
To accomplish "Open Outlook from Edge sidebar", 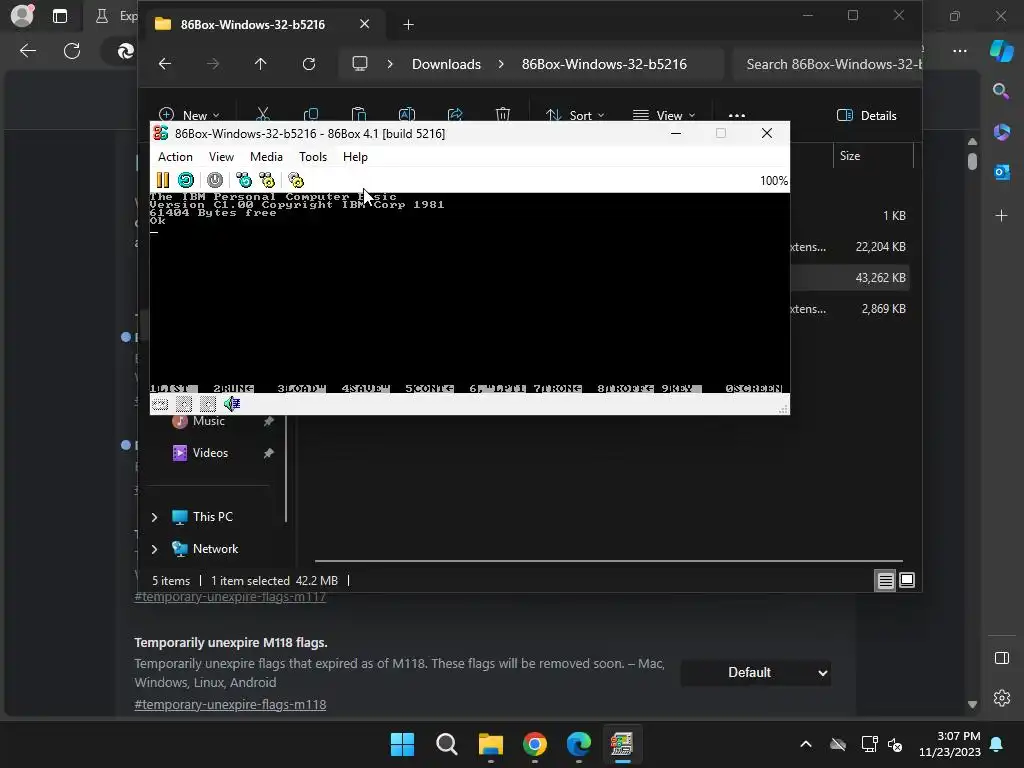I will point(1001,172).
